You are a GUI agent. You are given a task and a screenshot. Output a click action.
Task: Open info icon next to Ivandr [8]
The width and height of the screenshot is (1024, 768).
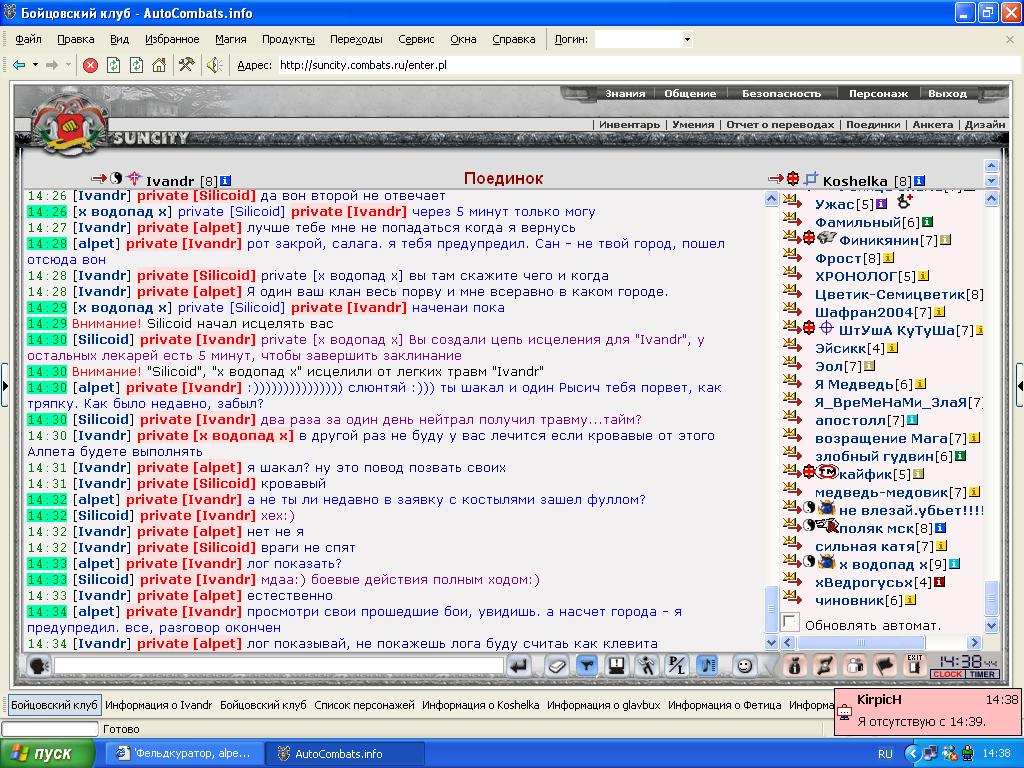(x=225, y=181)
